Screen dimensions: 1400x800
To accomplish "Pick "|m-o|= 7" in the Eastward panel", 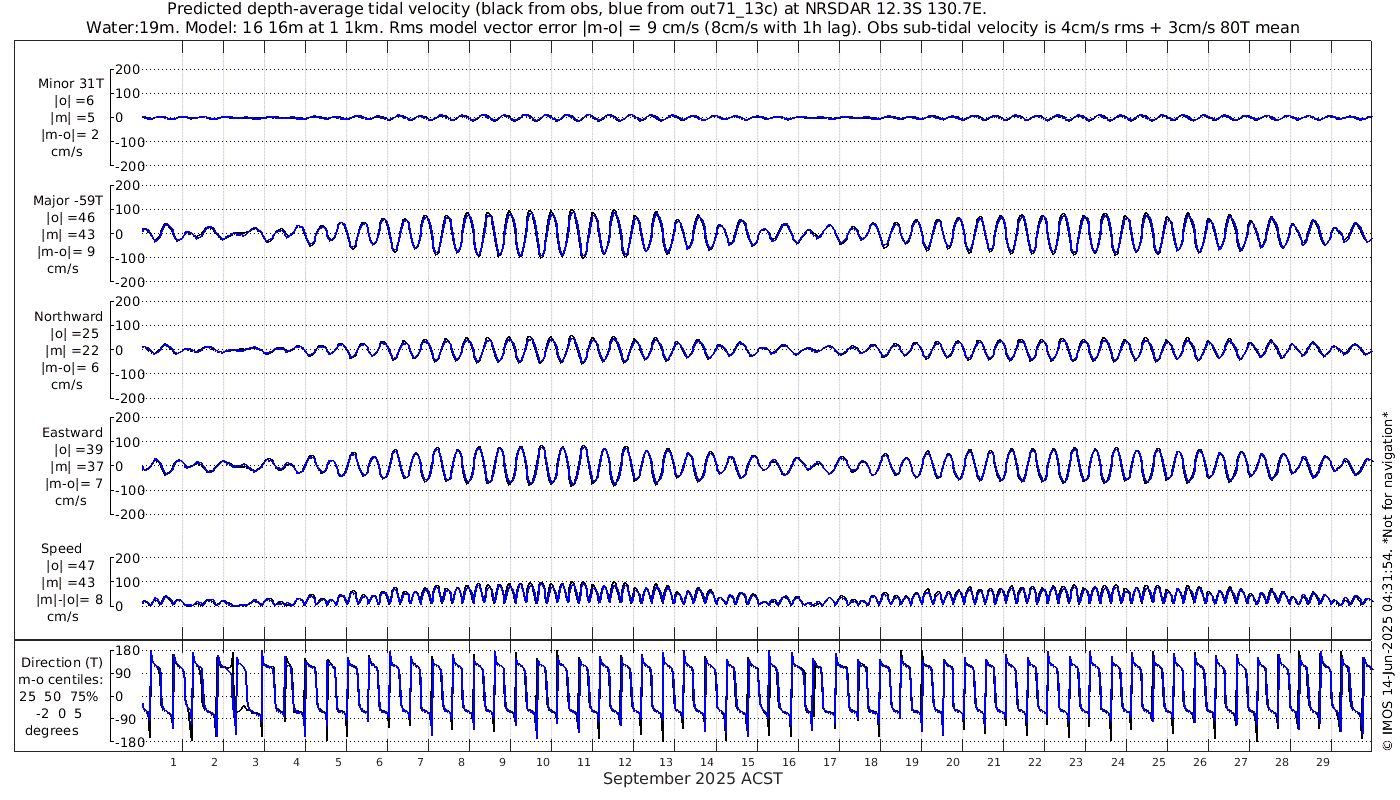I will pos(74,484).
